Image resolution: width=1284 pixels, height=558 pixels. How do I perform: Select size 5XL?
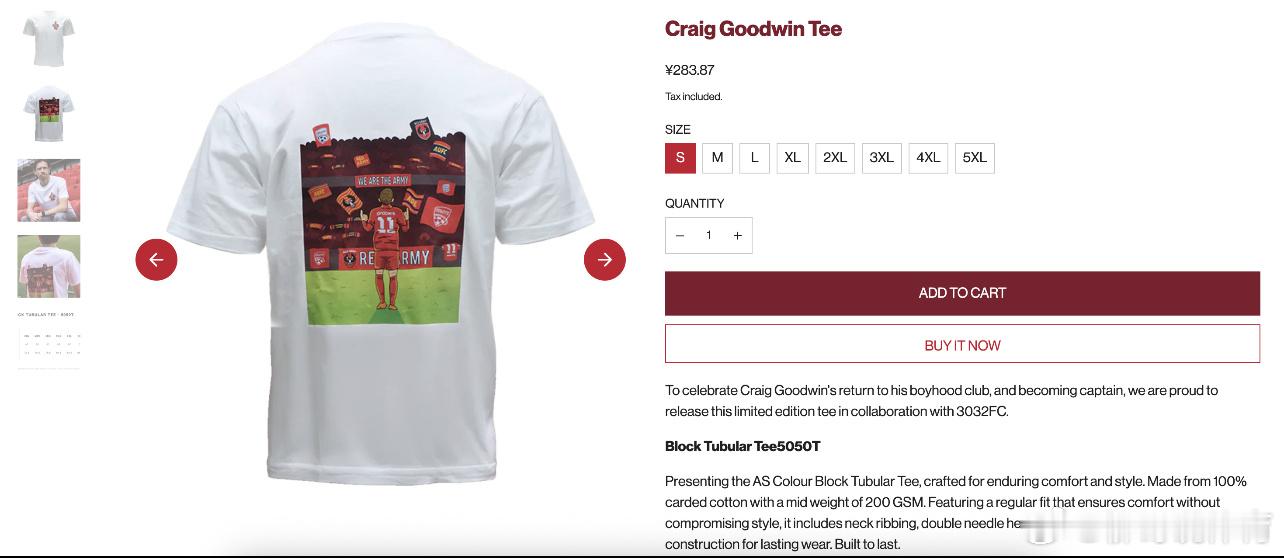tap(975, 158)
